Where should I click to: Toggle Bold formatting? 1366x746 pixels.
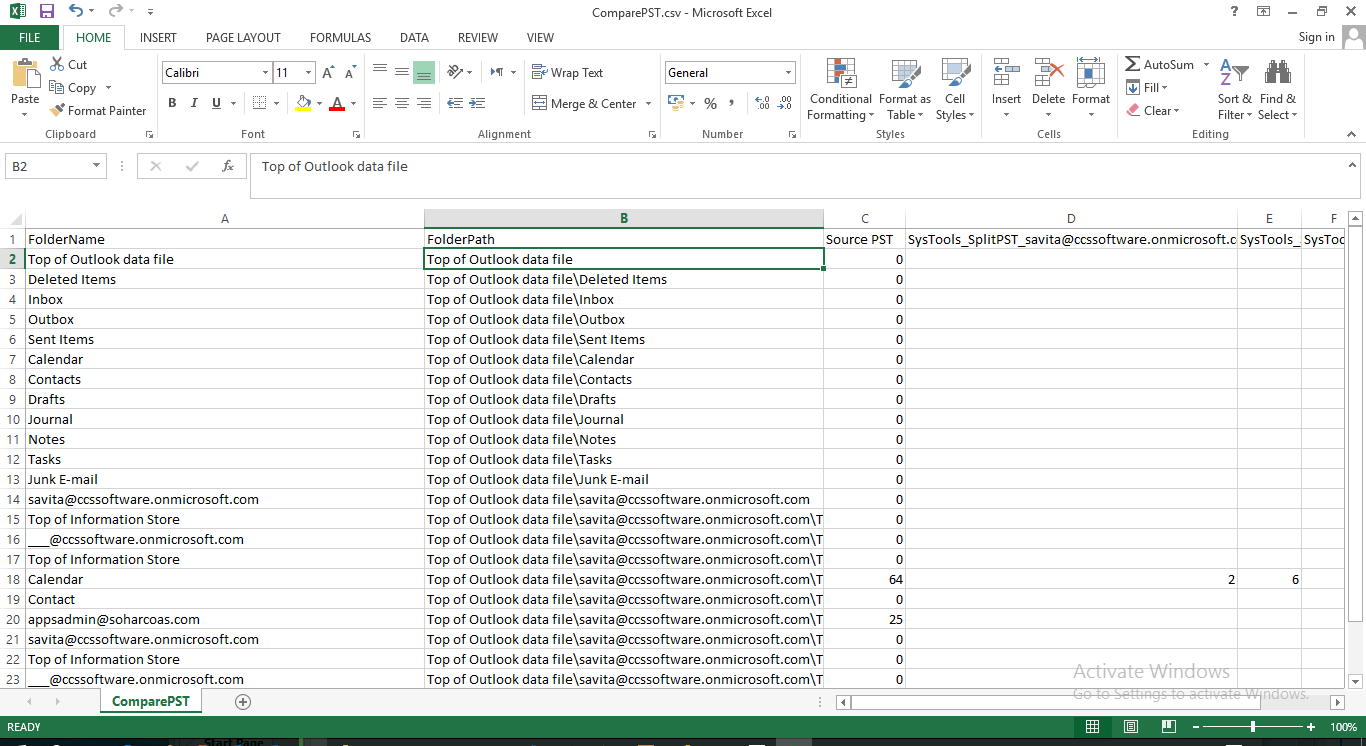[172, 103]
